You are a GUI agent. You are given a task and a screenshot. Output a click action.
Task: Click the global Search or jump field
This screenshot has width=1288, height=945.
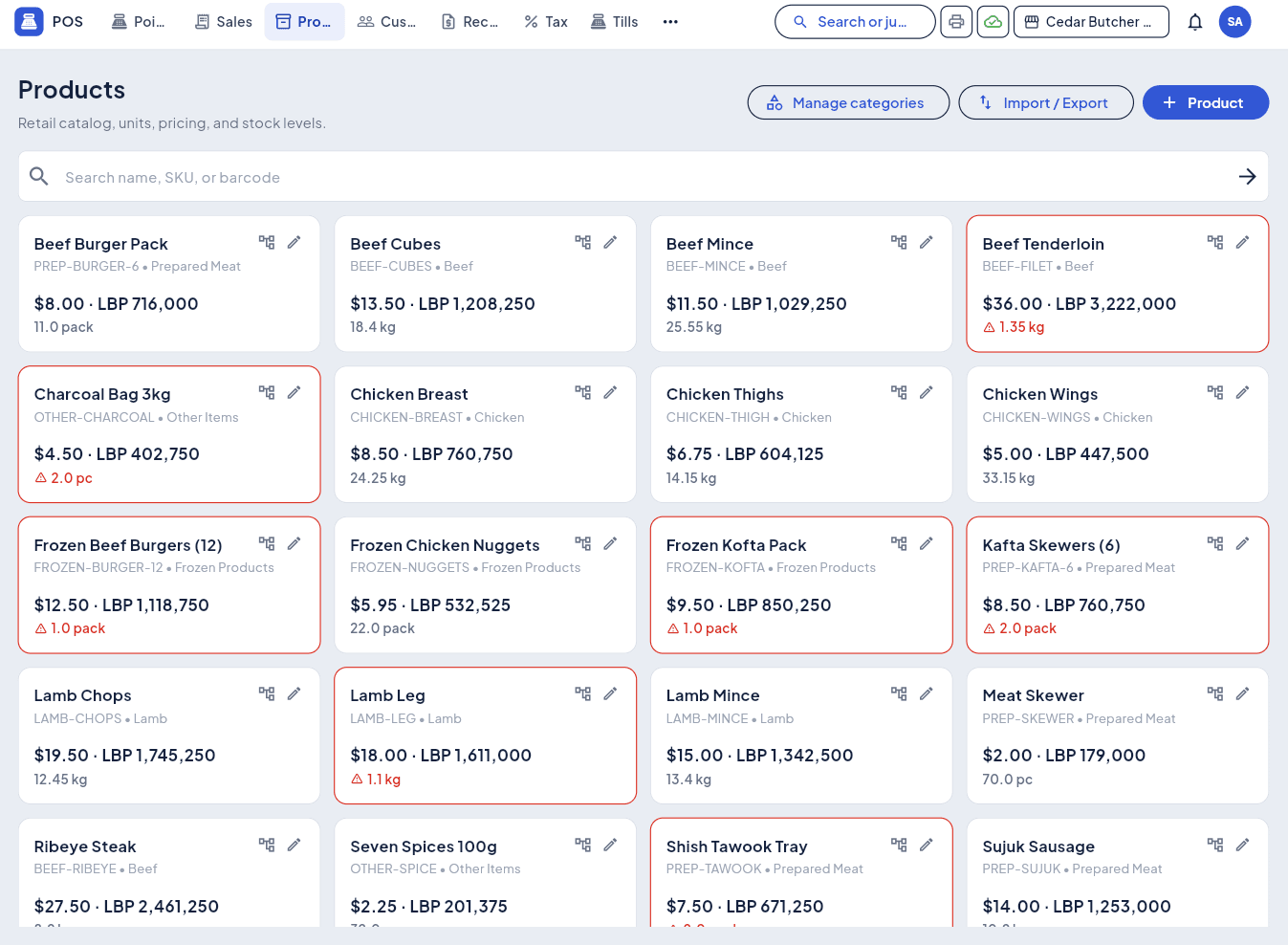tap(855, 21)
